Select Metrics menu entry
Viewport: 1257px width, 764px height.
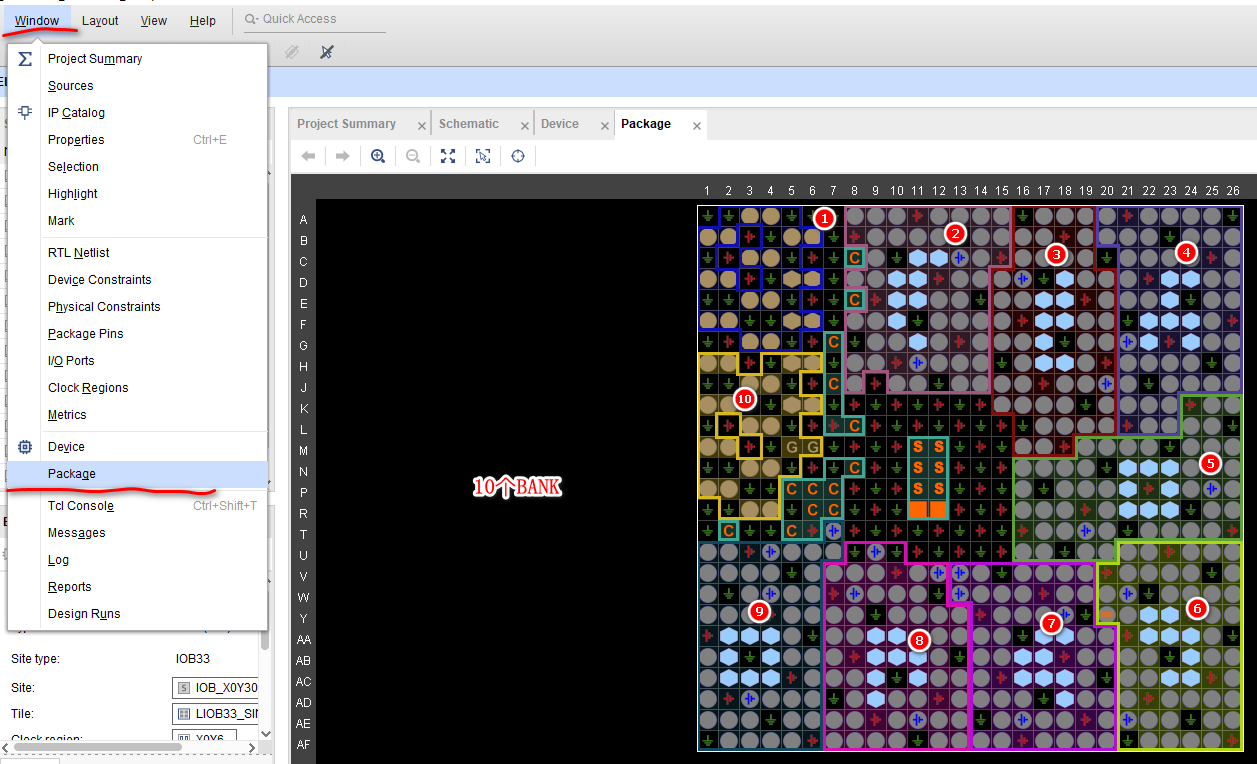(x=137, y=415)
